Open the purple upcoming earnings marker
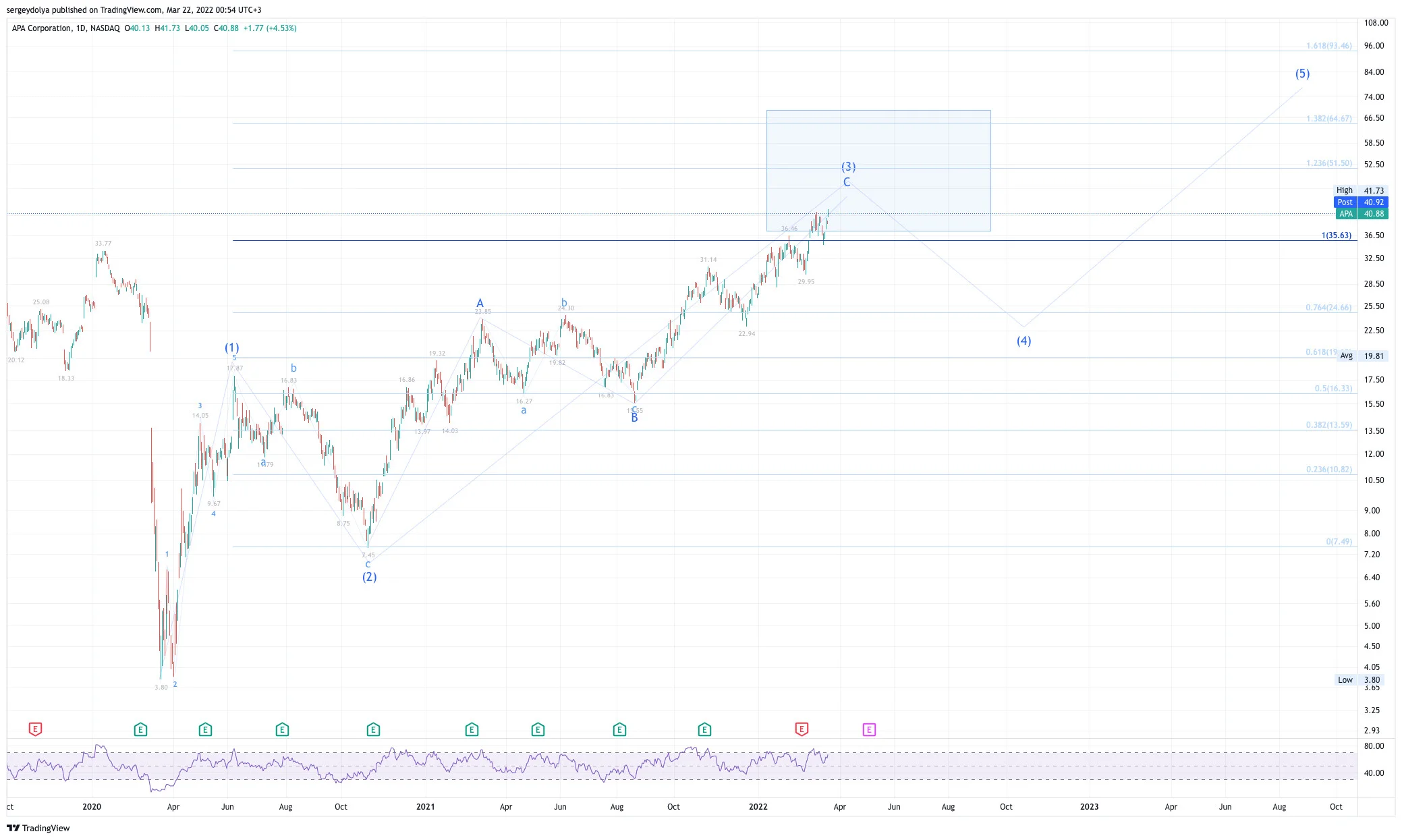The height and width of the screenshot is (840, 1402). [869, 729]
